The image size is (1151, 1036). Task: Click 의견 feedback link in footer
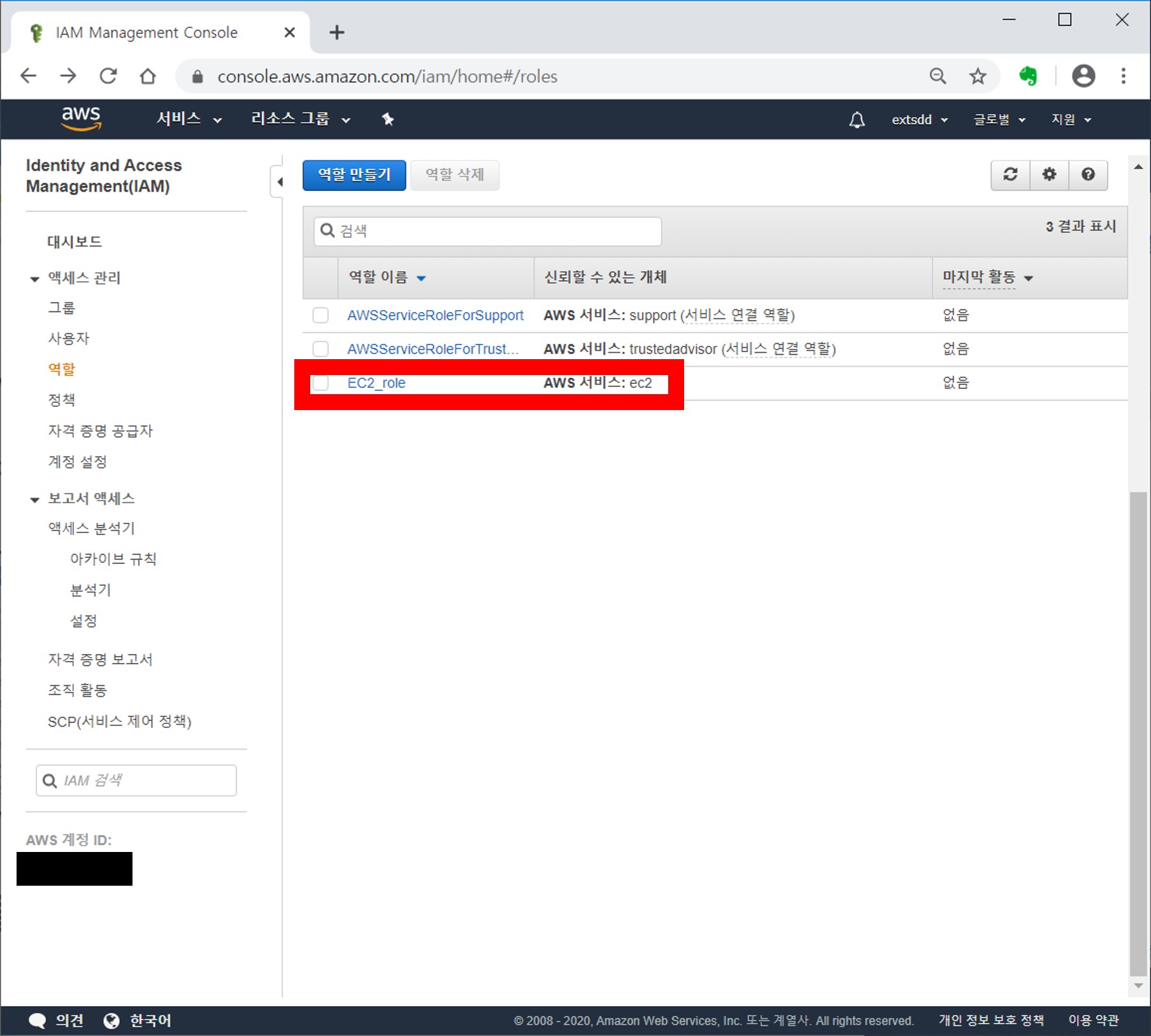[x=69, y=1021]
